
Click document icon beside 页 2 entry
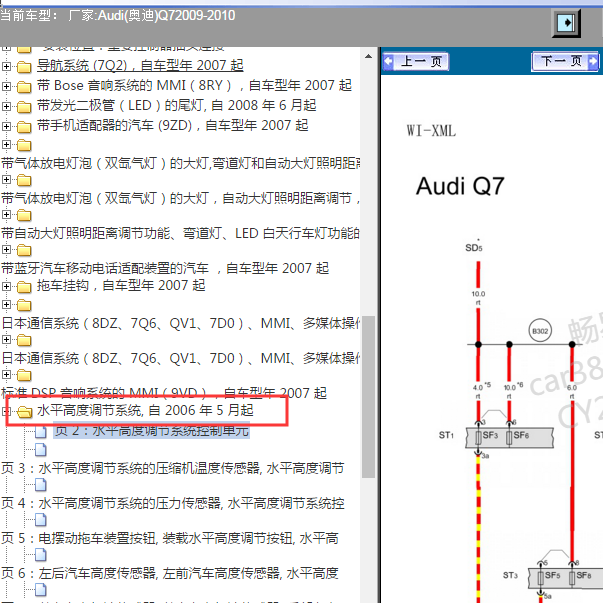(x=41, y=432)
